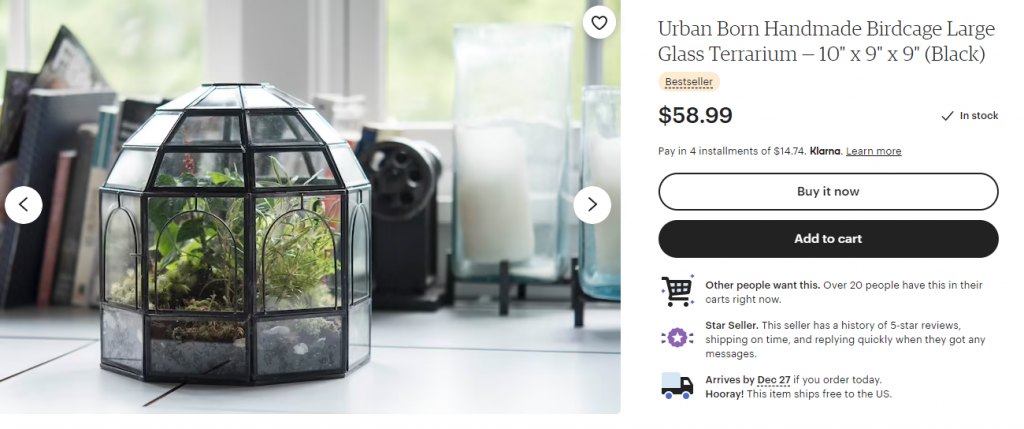Click the Dec 27 arrival date link
This screenshot has height=429, width=1024.
point(774,380)
